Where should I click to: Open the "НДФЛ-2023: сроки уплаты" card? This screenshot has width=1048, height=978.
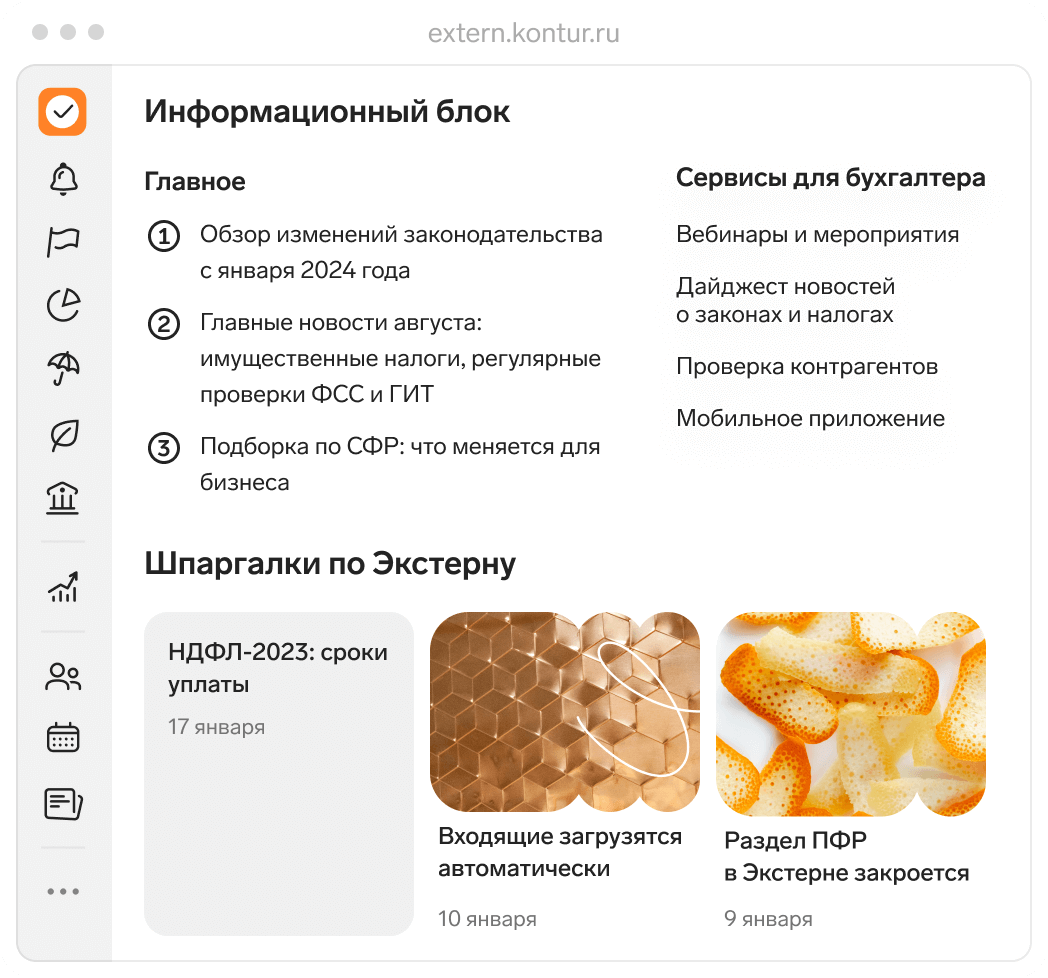coord(279,773)
